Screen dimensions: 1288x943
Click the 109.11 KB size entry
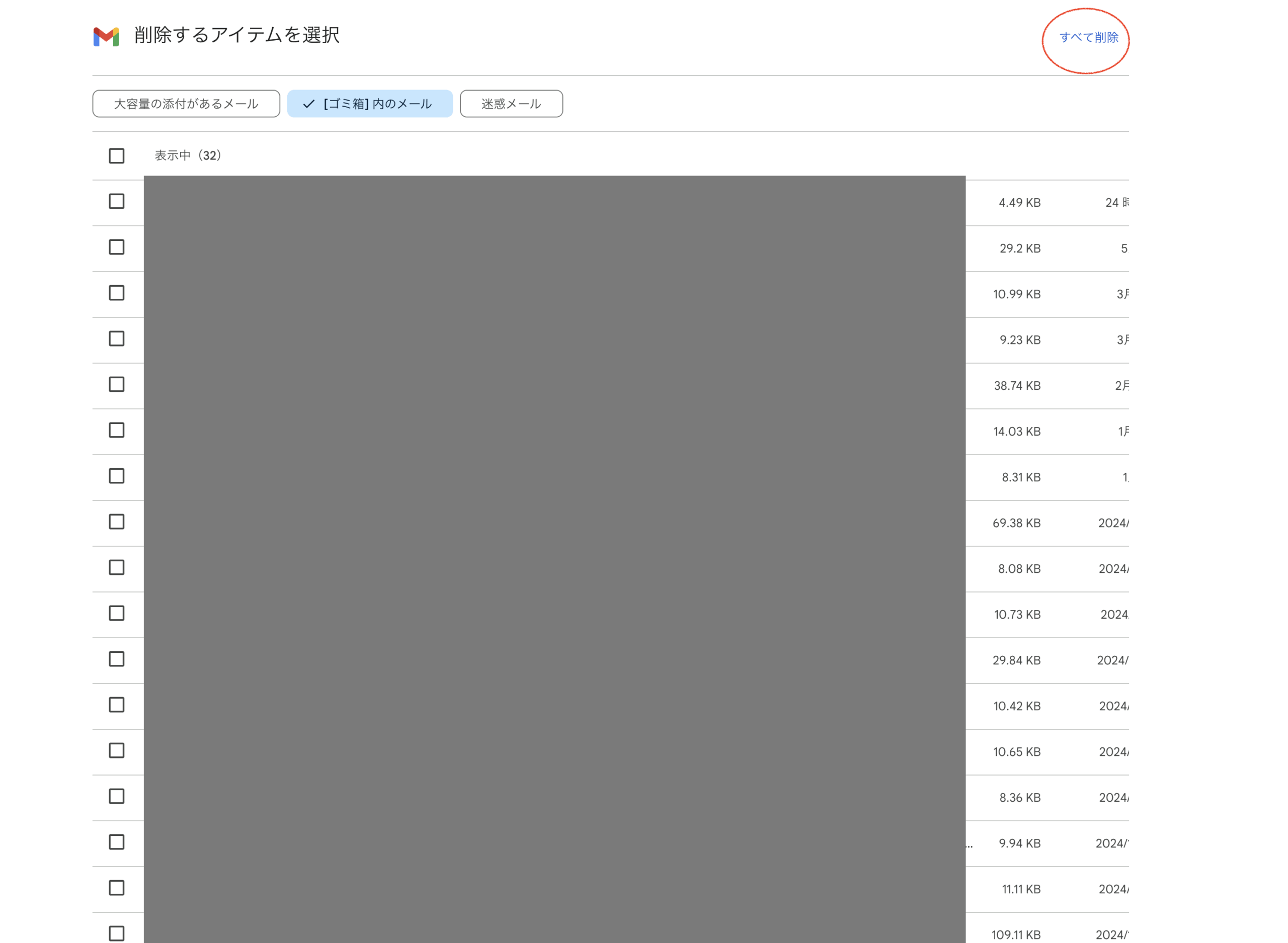point(1016,934)
